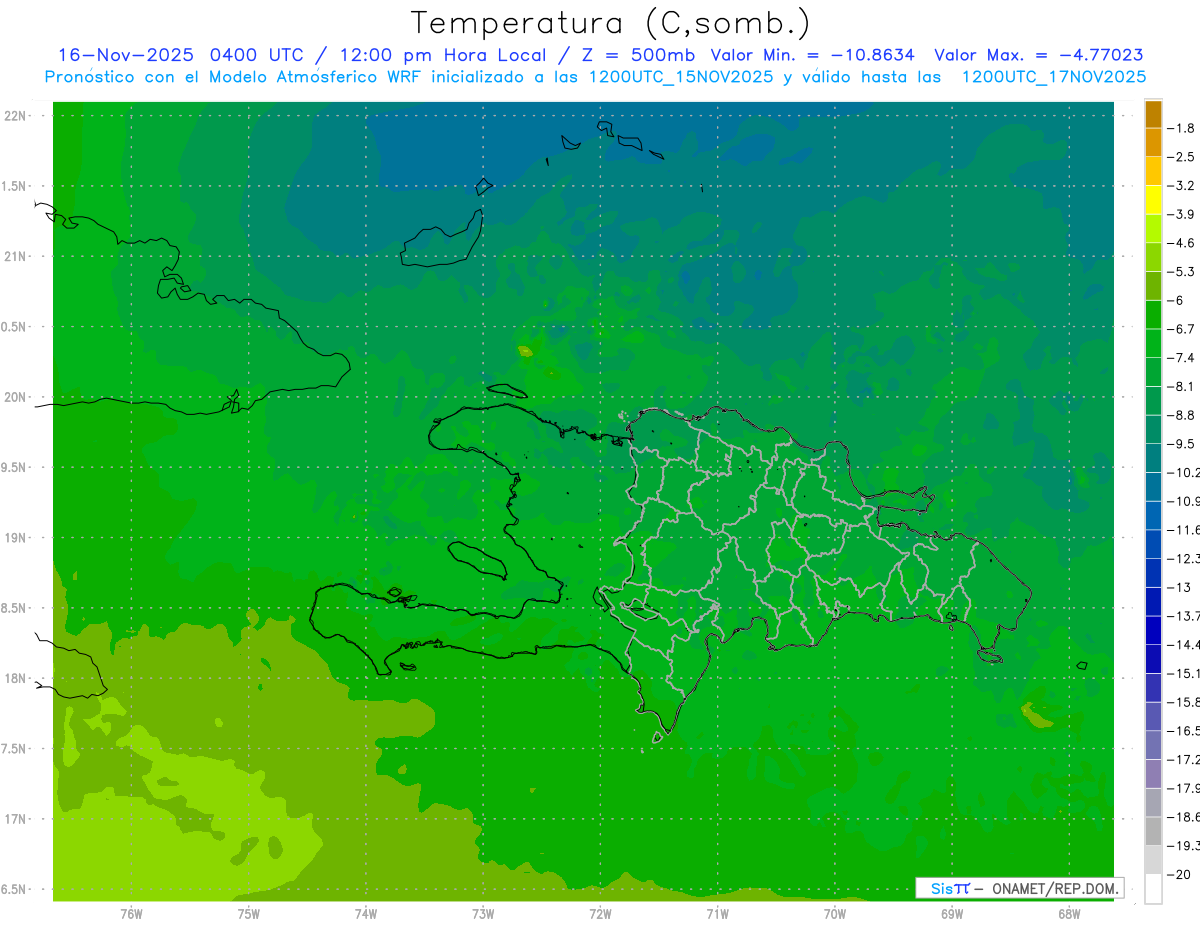This screenshot has height=927, width=1200.
Task: Click the '73W' longitude label
Action: coord(483,914)
